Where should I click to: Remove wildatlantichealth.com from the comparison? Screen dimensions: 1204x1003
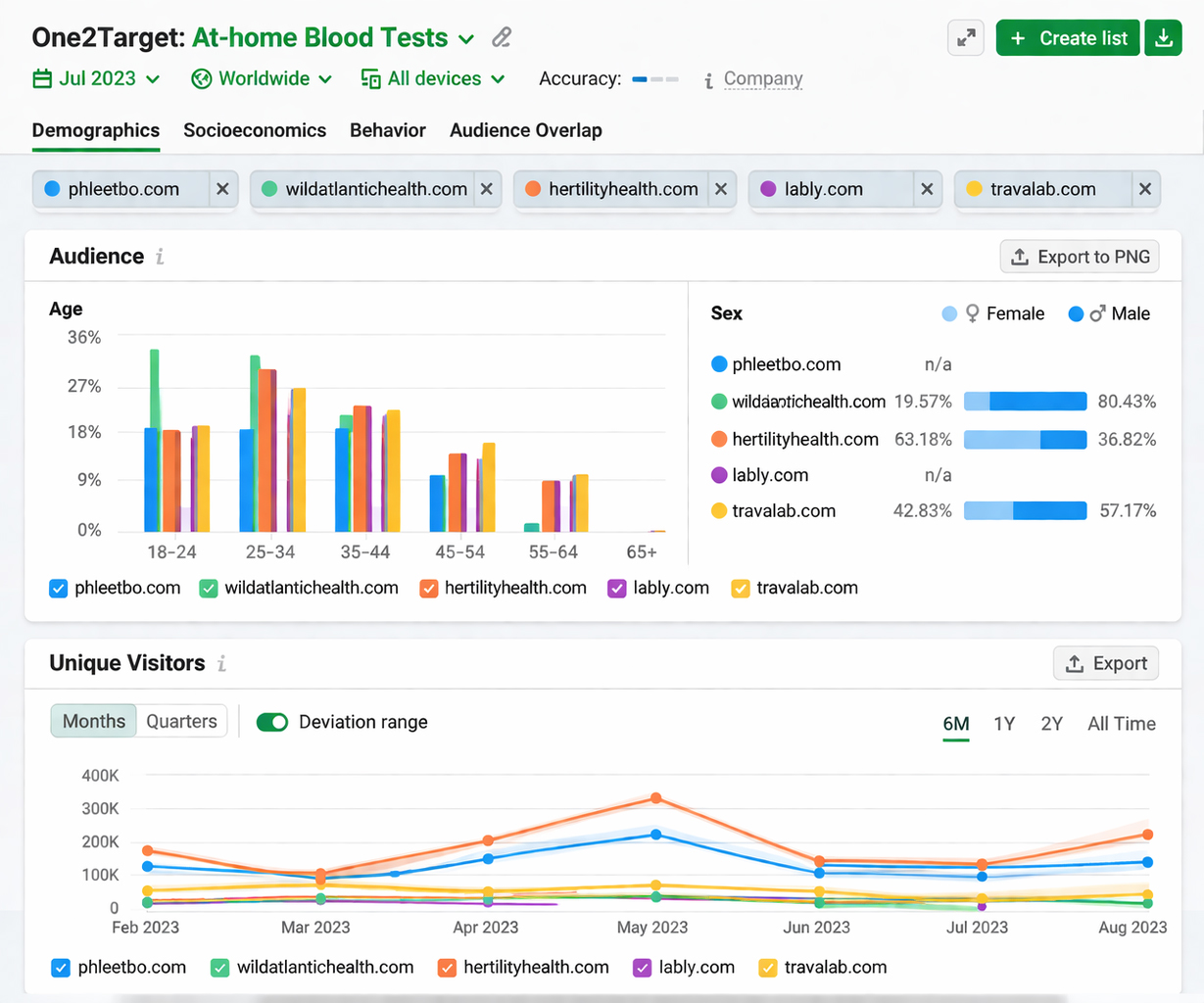tap(486, 189)
